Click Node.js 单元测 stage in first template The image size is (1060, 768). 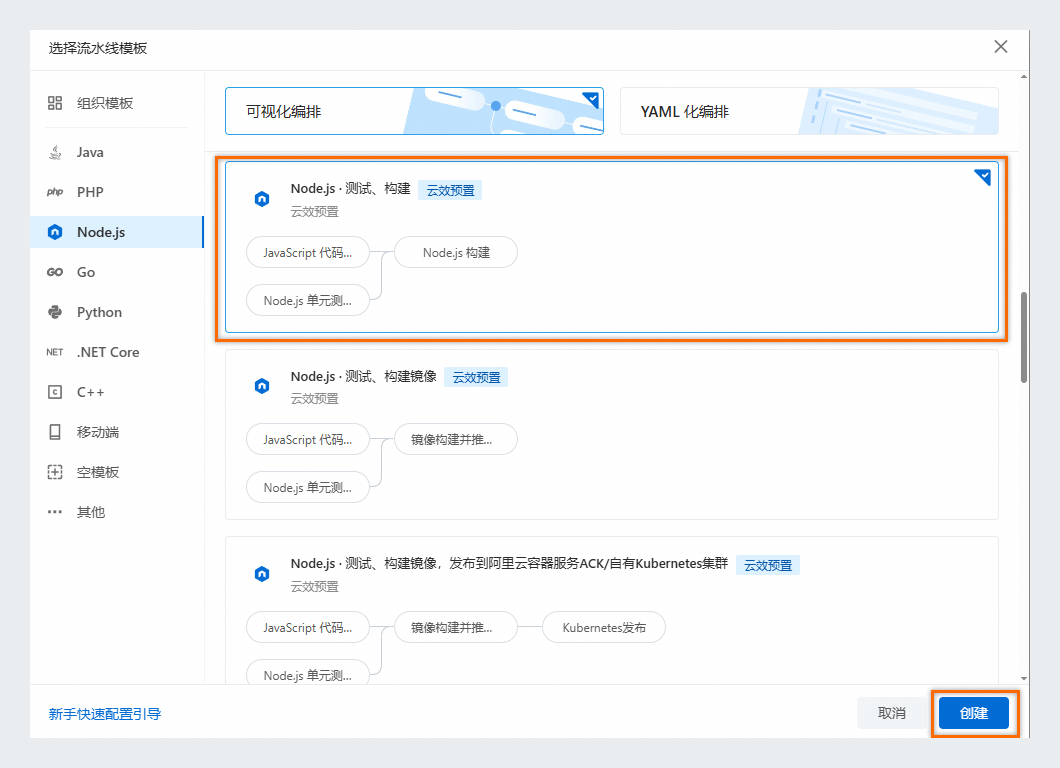point(308,300)
